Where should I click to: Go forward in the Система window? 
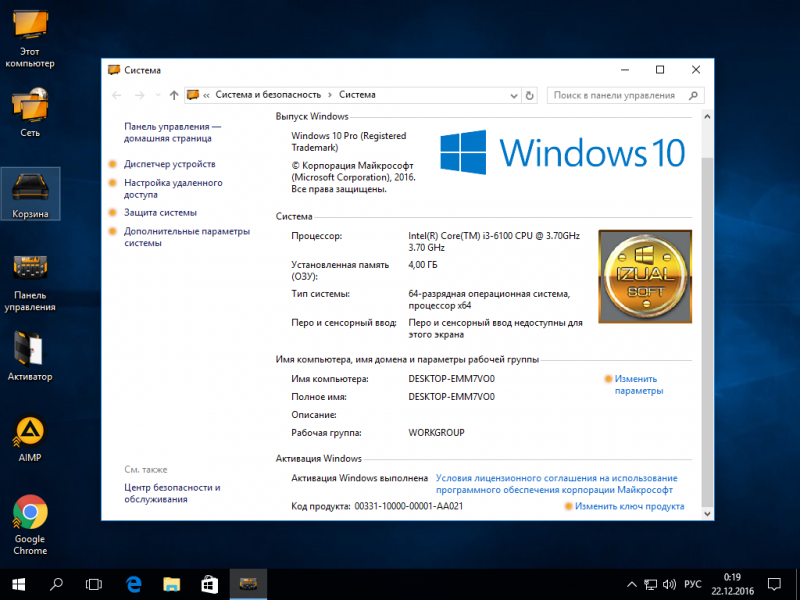tap(139, 95)
